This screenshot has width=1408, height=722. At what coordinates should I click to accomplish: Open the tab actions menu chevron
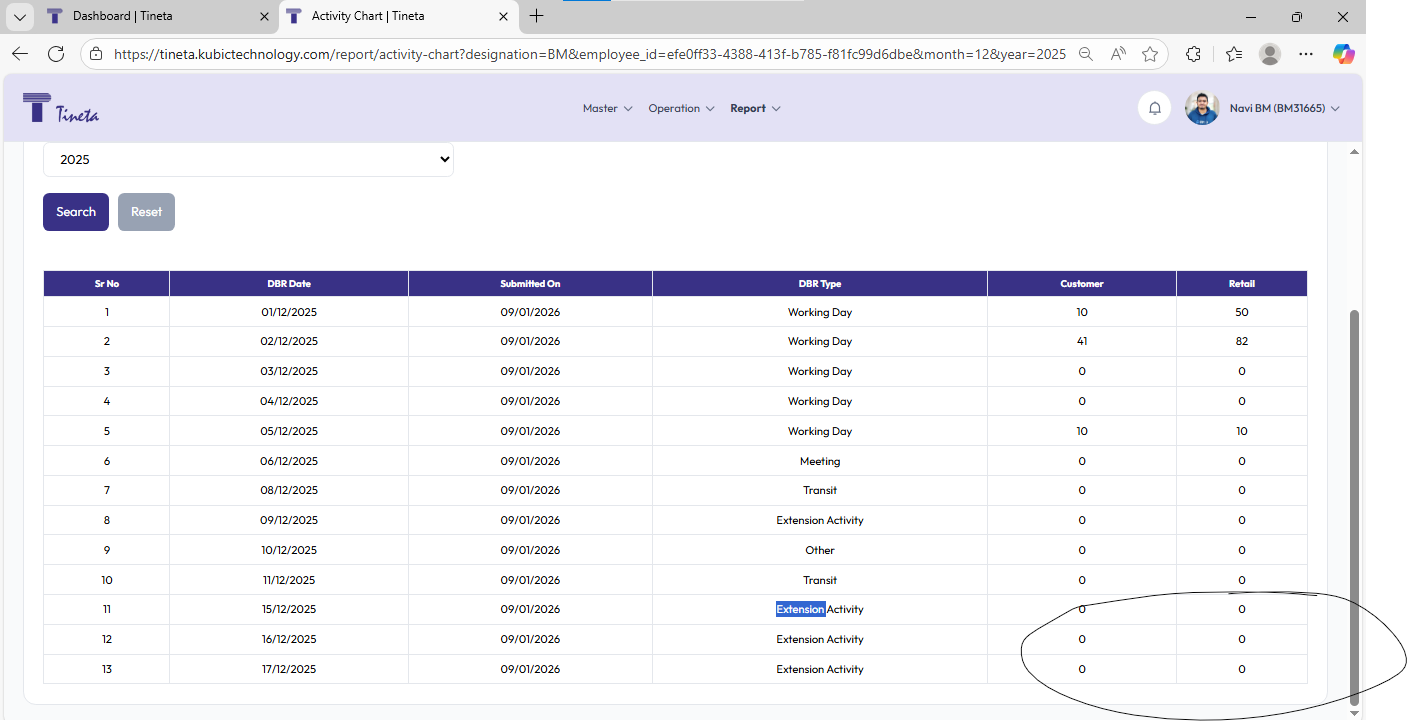click(19, 17)
